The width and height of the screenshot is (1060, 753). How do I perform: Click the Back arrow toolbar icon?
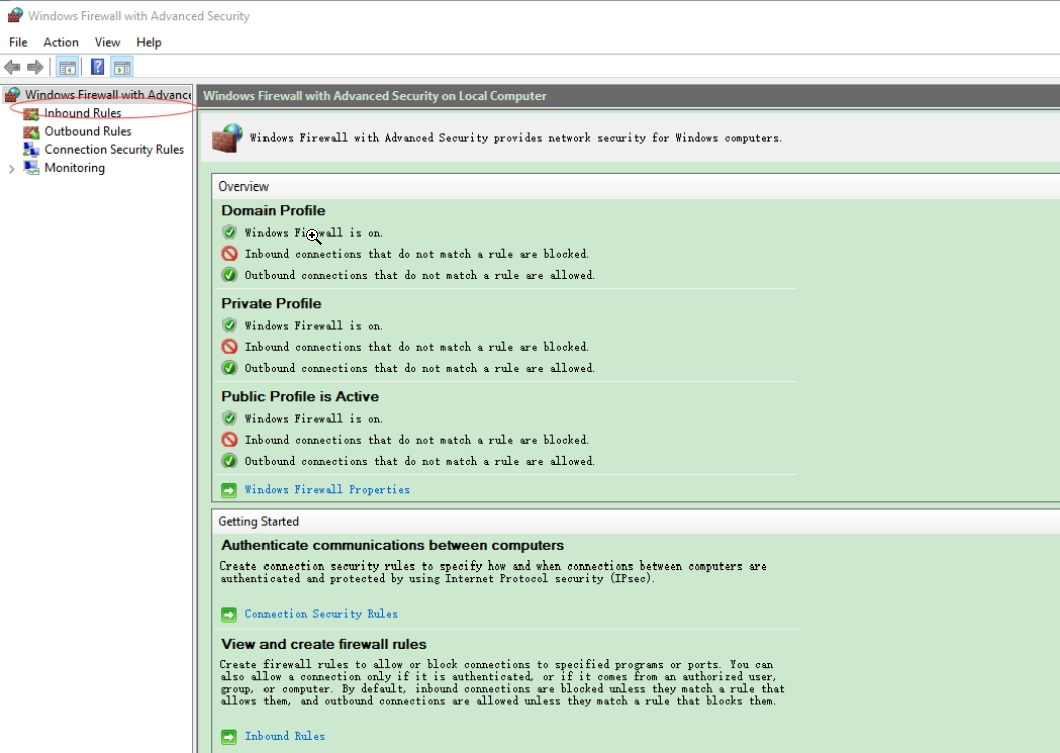12,67
